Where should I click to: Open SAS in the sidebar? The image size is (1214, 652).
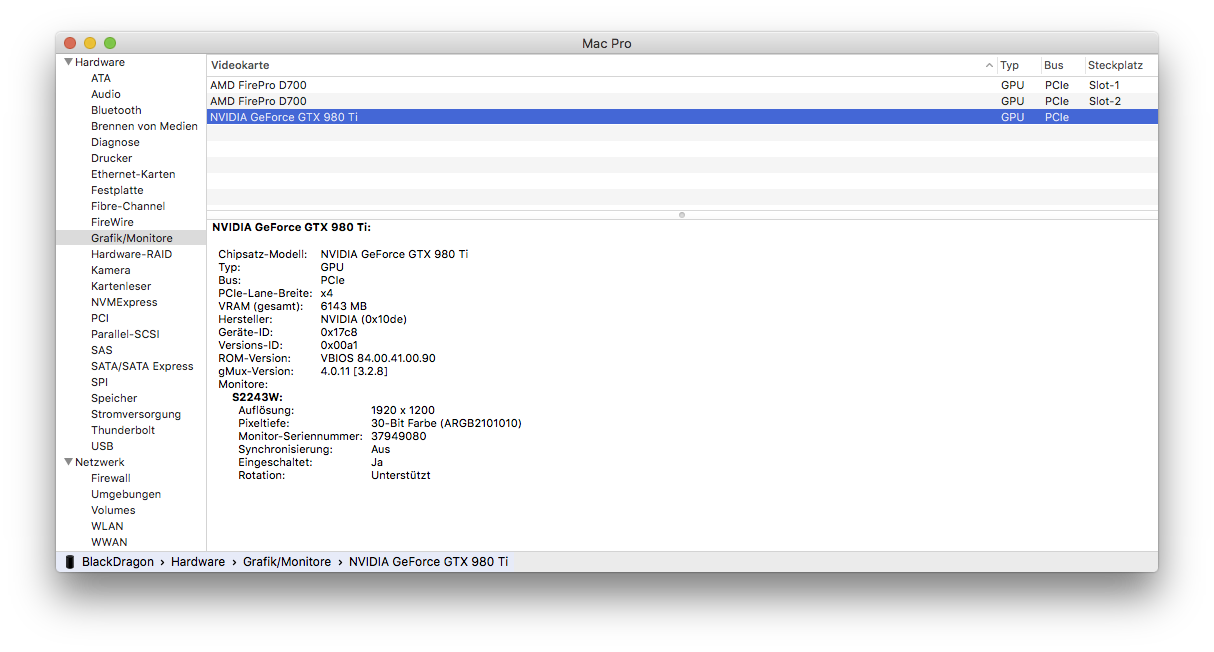click(x=102, y=350)
